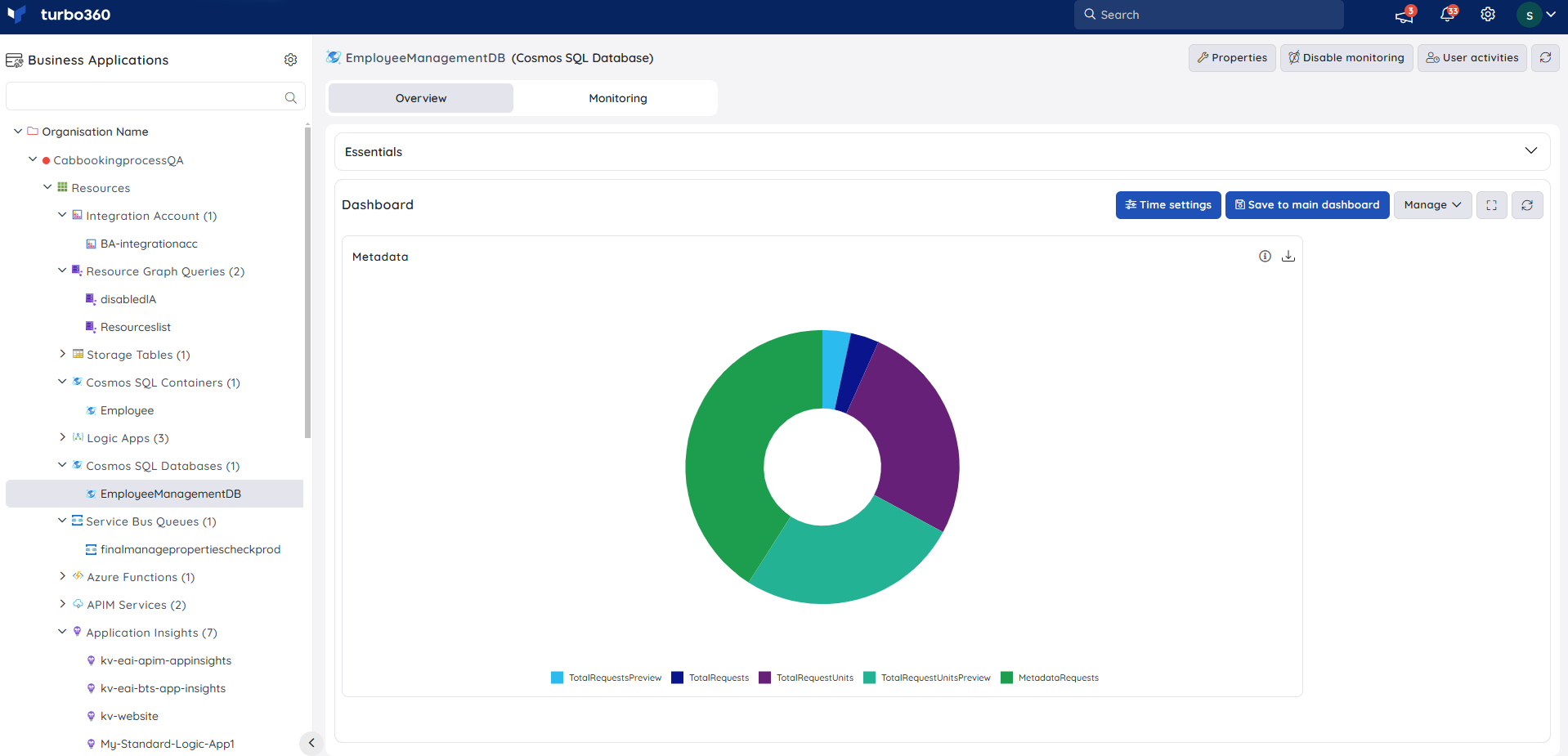Select BA-integrationacc resource
This screenshot has width=1568, height=756.
click(x=149, y=244)
